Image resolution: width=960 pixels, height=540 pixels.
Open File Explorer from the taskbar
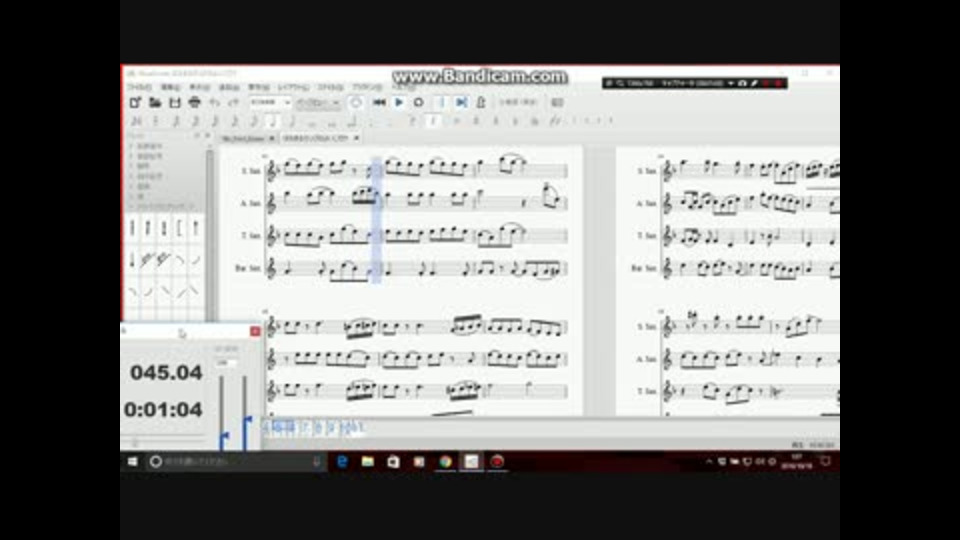[368, 462]
